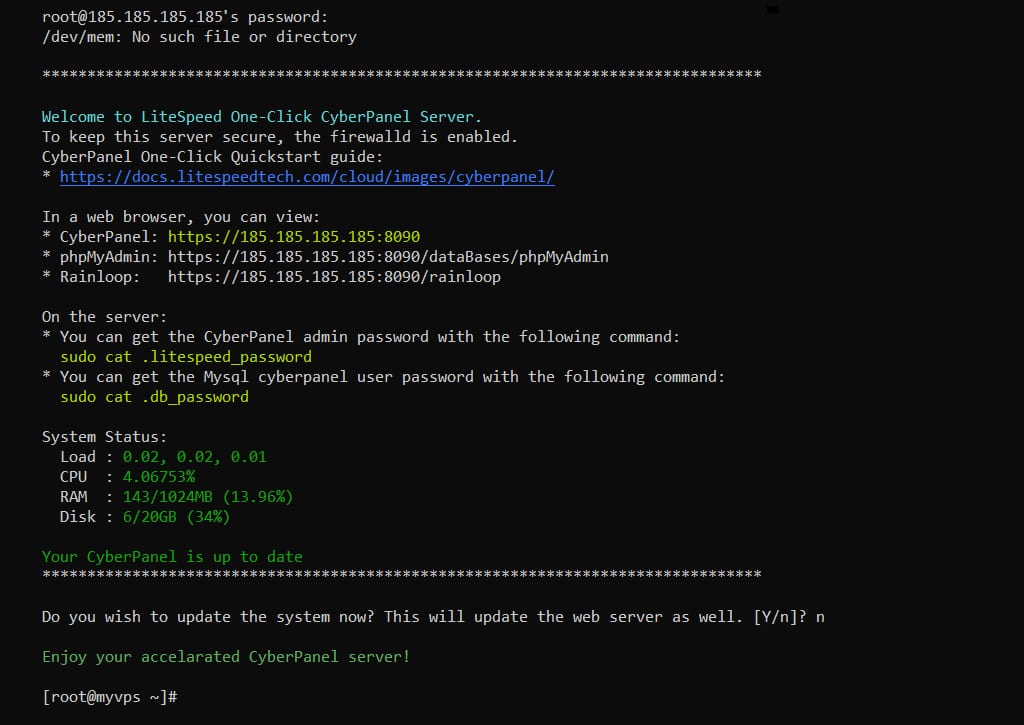Click the "Your CyberPanel is up to date" message
The height and width of the screenshot is (725, 1024).
point(172,557)
